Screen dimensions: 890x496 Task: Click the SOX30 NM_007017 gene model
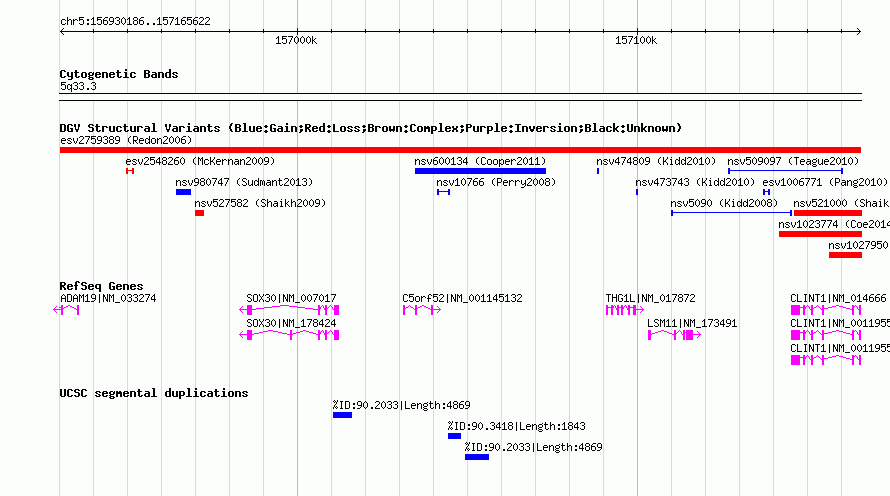coord(289,310)
